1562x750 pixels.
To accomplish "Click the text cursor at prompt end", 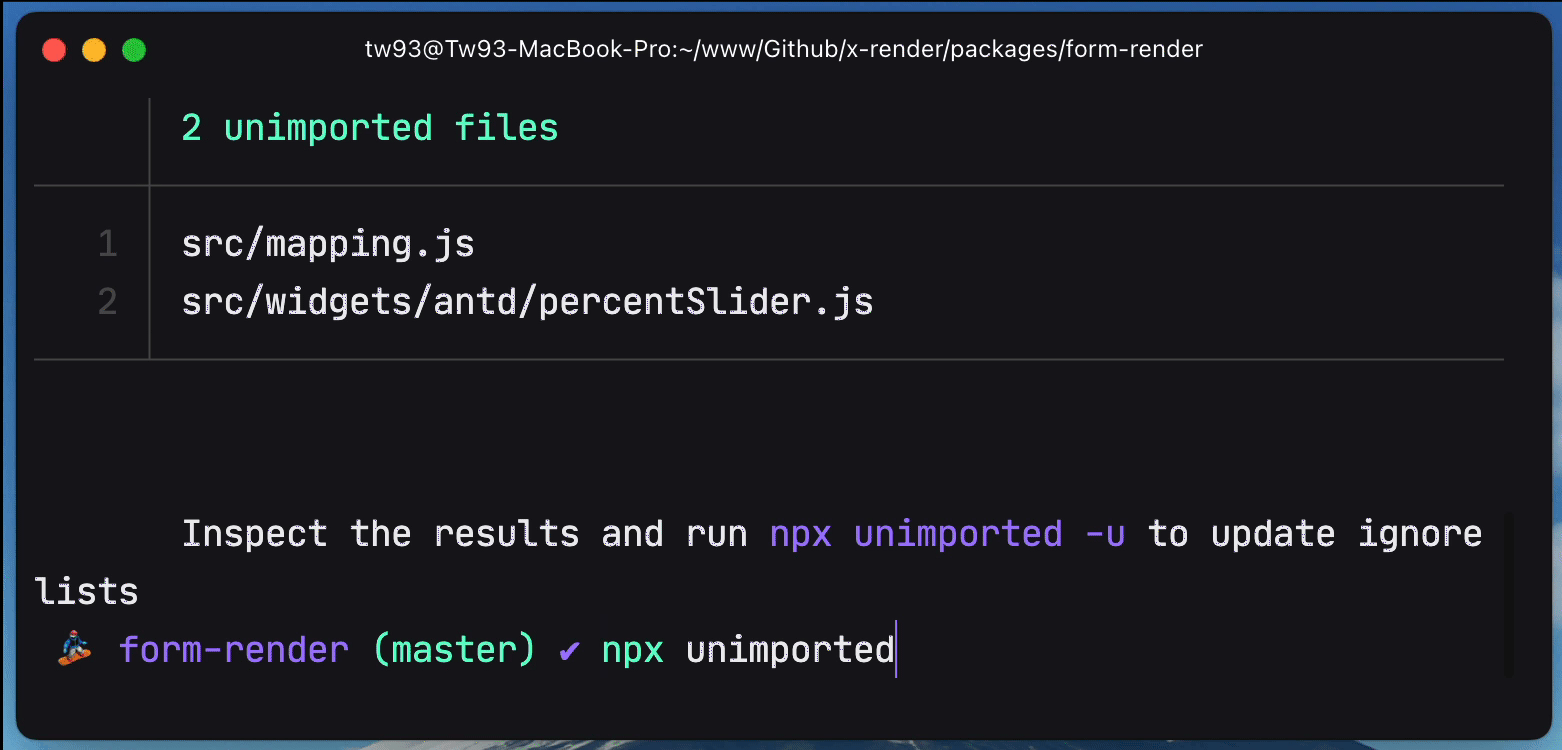I will (x=896, y=651).
